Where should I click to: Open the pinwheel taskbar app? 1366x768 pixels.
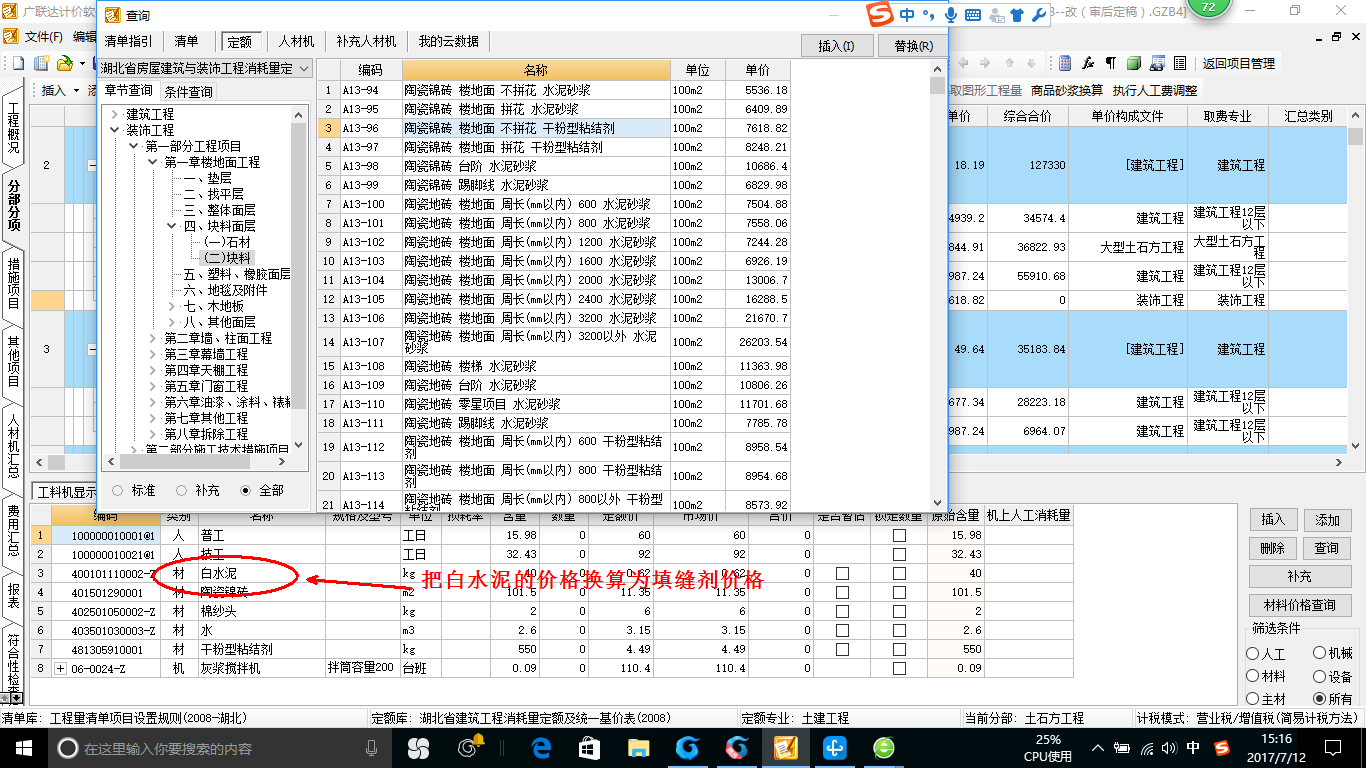418,747
